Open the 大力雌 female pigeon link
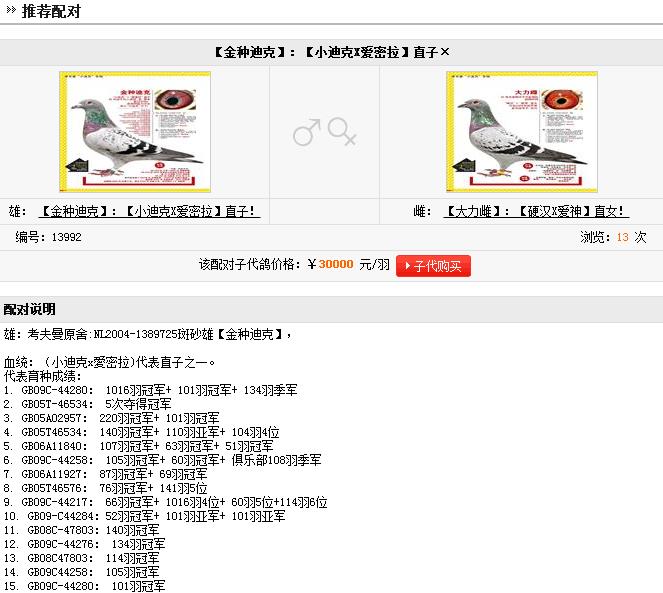 pos(536,211)
